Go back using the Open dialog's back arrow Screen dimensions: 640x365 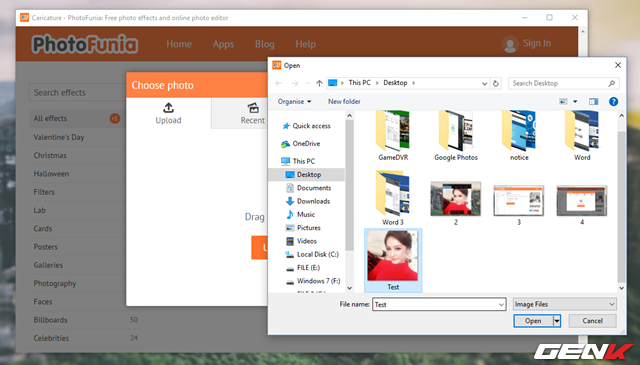[279, 83]
